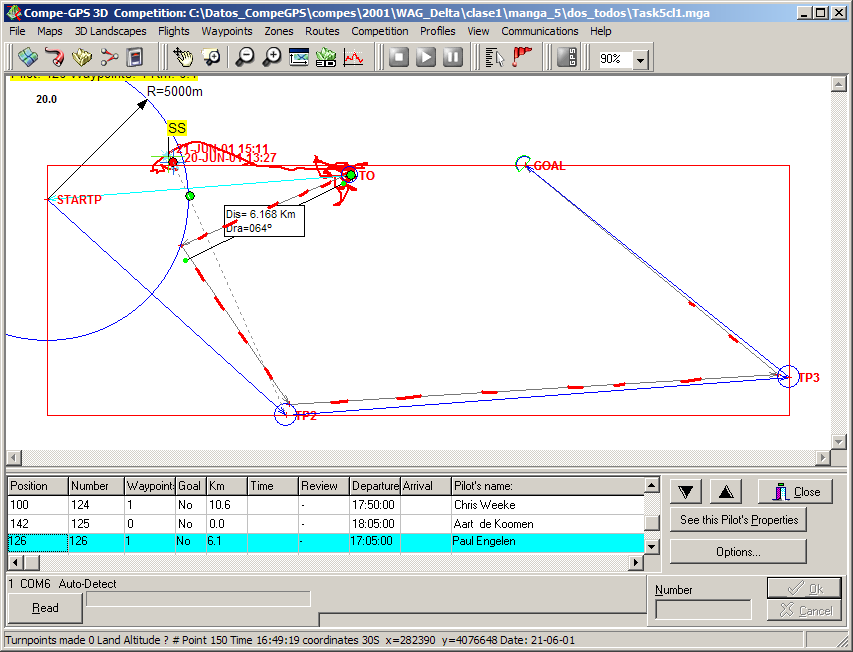Select the Aart de Koomen pilot row
853x652 pixels.
pyautogui.click(x=325, y=524)
